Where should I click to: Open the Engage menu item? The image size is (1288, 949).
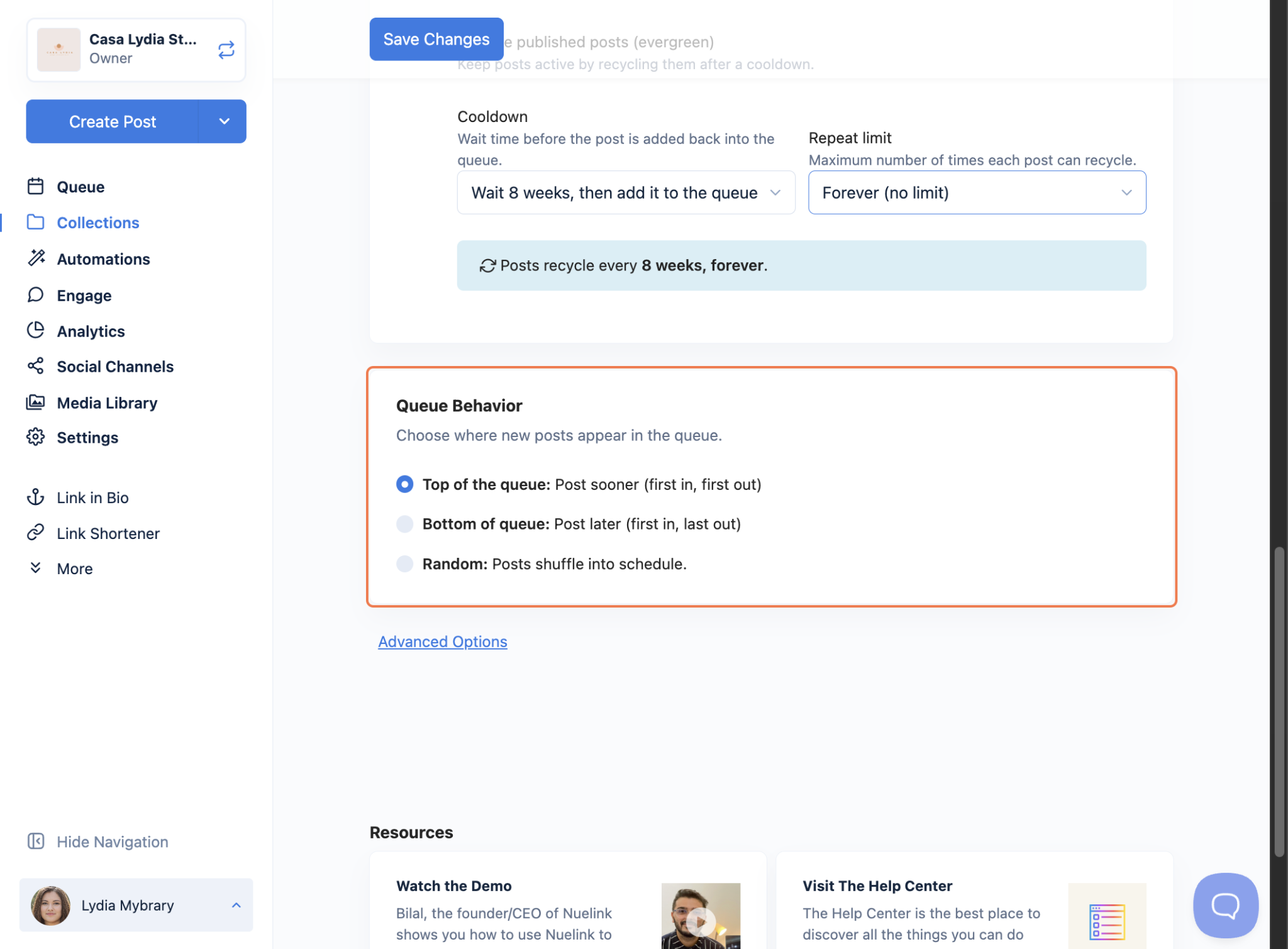tap(84, 295)
